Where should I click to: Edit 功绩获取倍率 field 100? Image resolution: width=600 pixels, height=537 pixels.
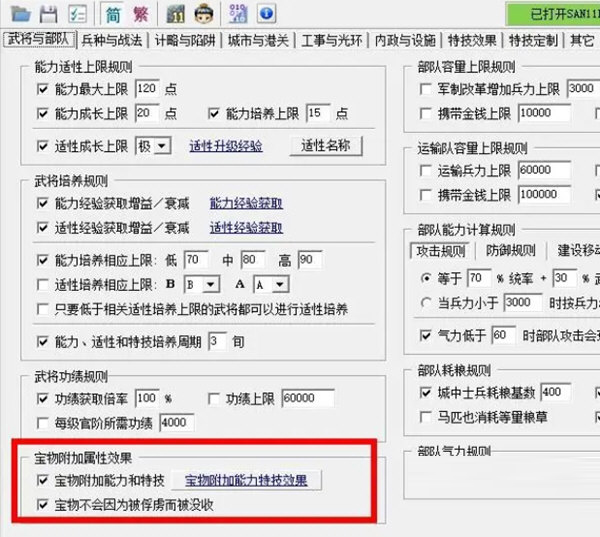147,398
